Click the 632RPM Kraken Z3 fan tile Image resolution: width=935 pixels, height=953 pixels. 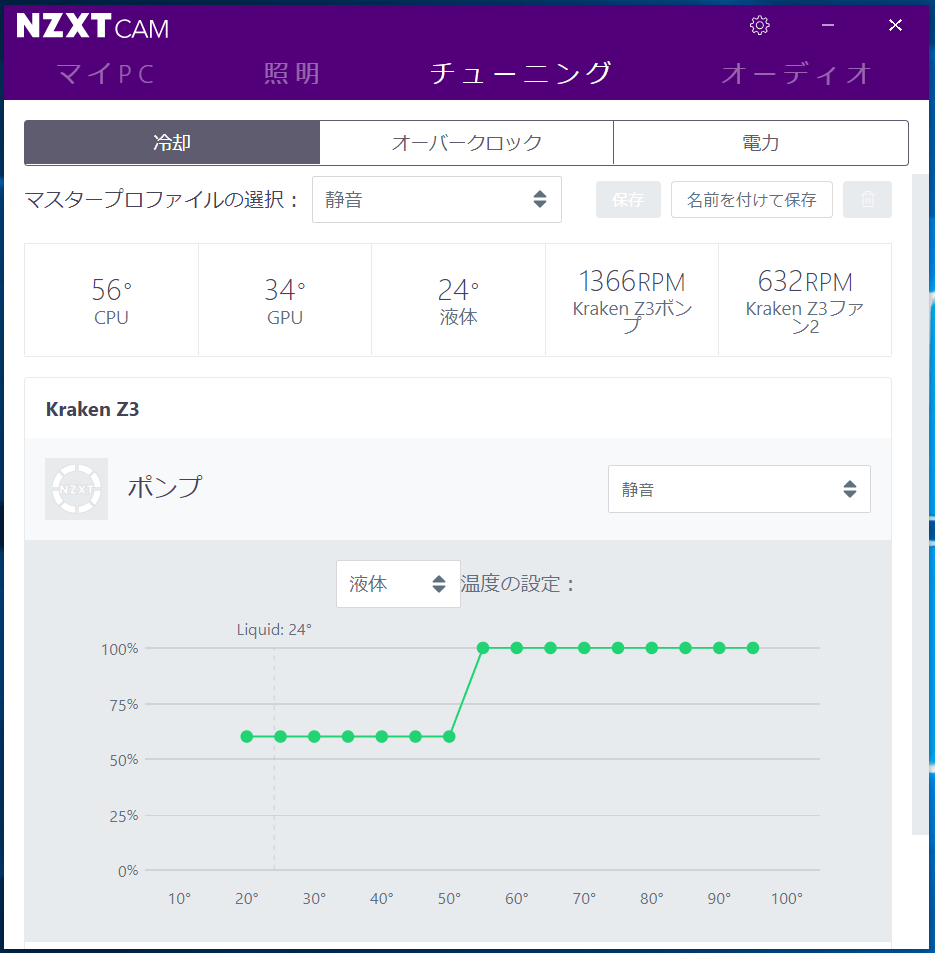(x=805, y=300)
